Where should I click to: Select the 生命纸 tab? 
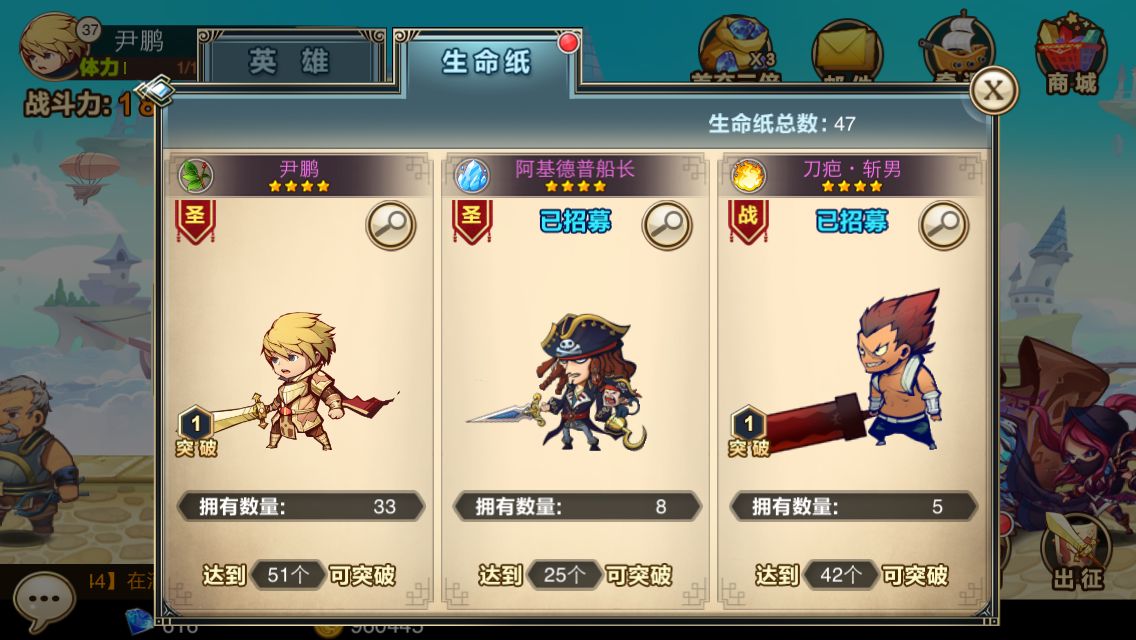point(487,62)
